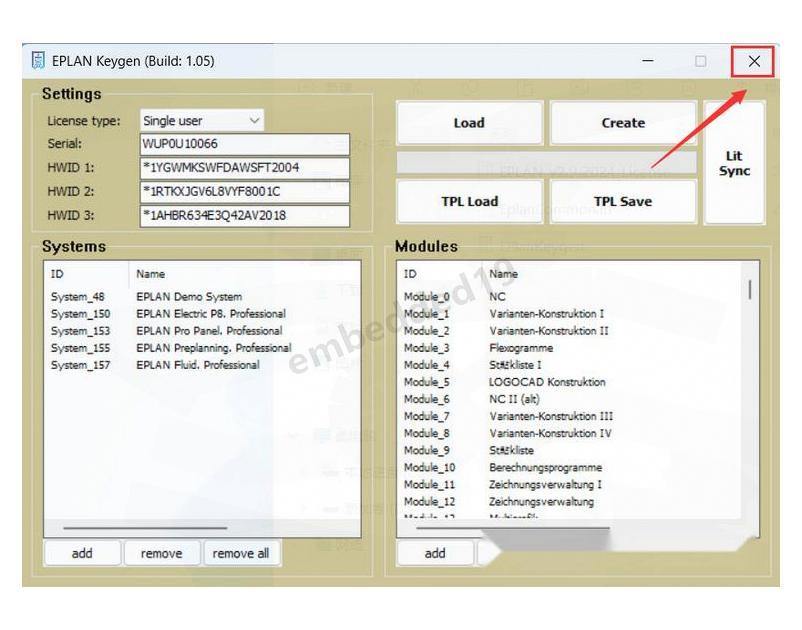This screenshot has height=630, width=802.
Task: Open the License type dropdown
Action: [x=202, y=121]
